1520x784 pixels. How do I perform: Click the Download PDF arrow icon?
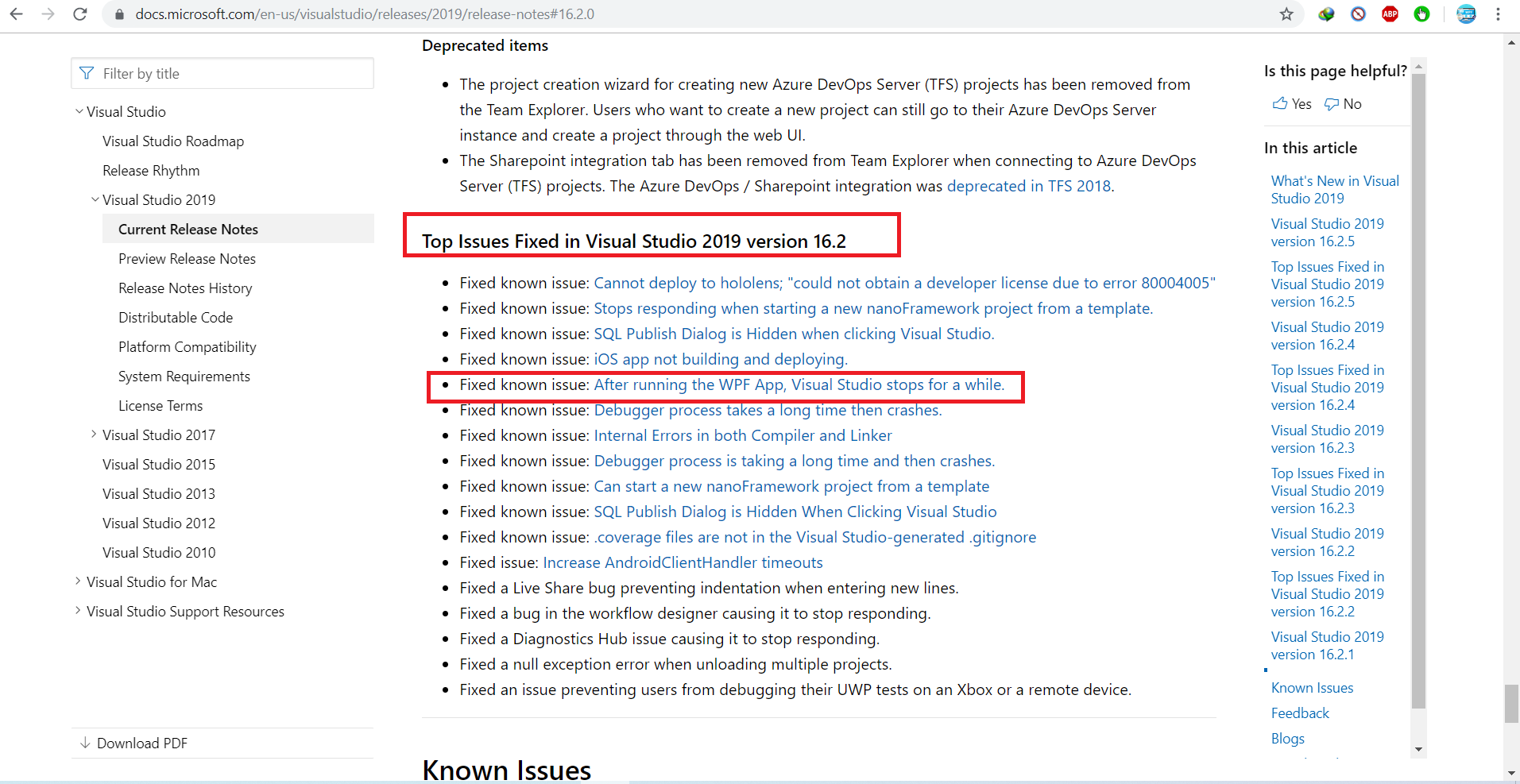(x=85, y=743)
